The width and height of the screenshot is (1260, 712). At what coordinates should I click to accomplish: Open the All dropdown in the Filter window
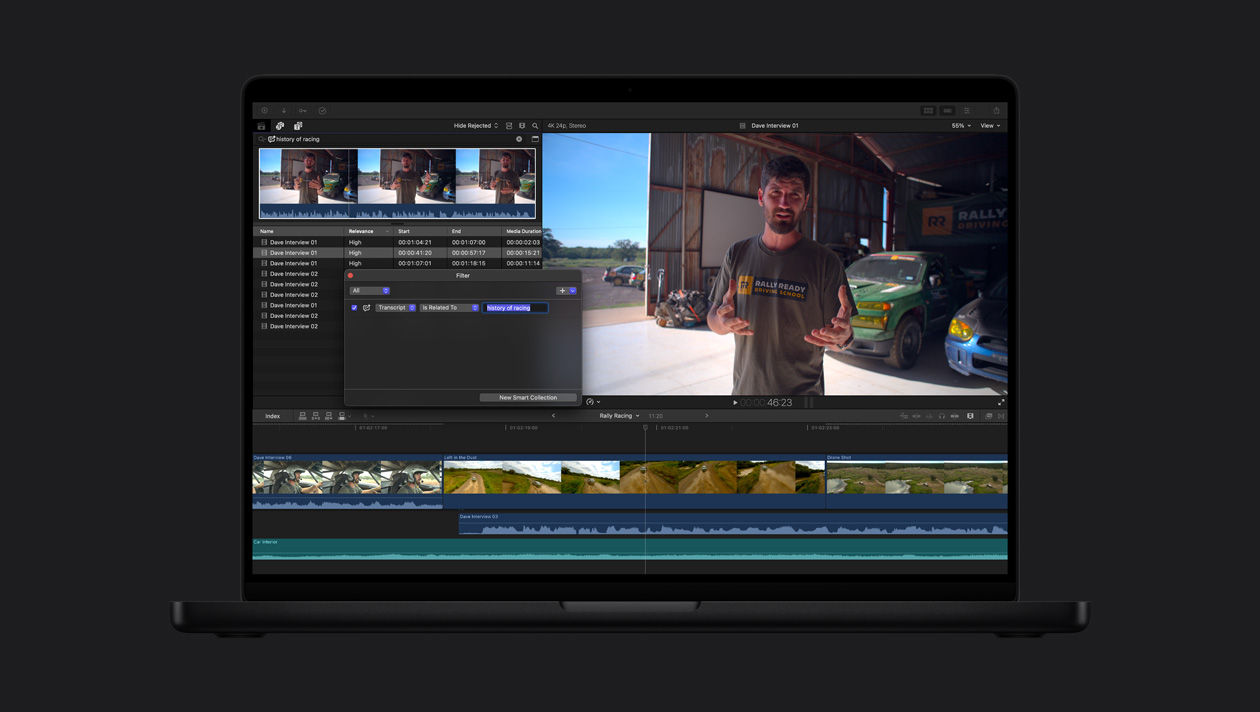tap(370, 290)
